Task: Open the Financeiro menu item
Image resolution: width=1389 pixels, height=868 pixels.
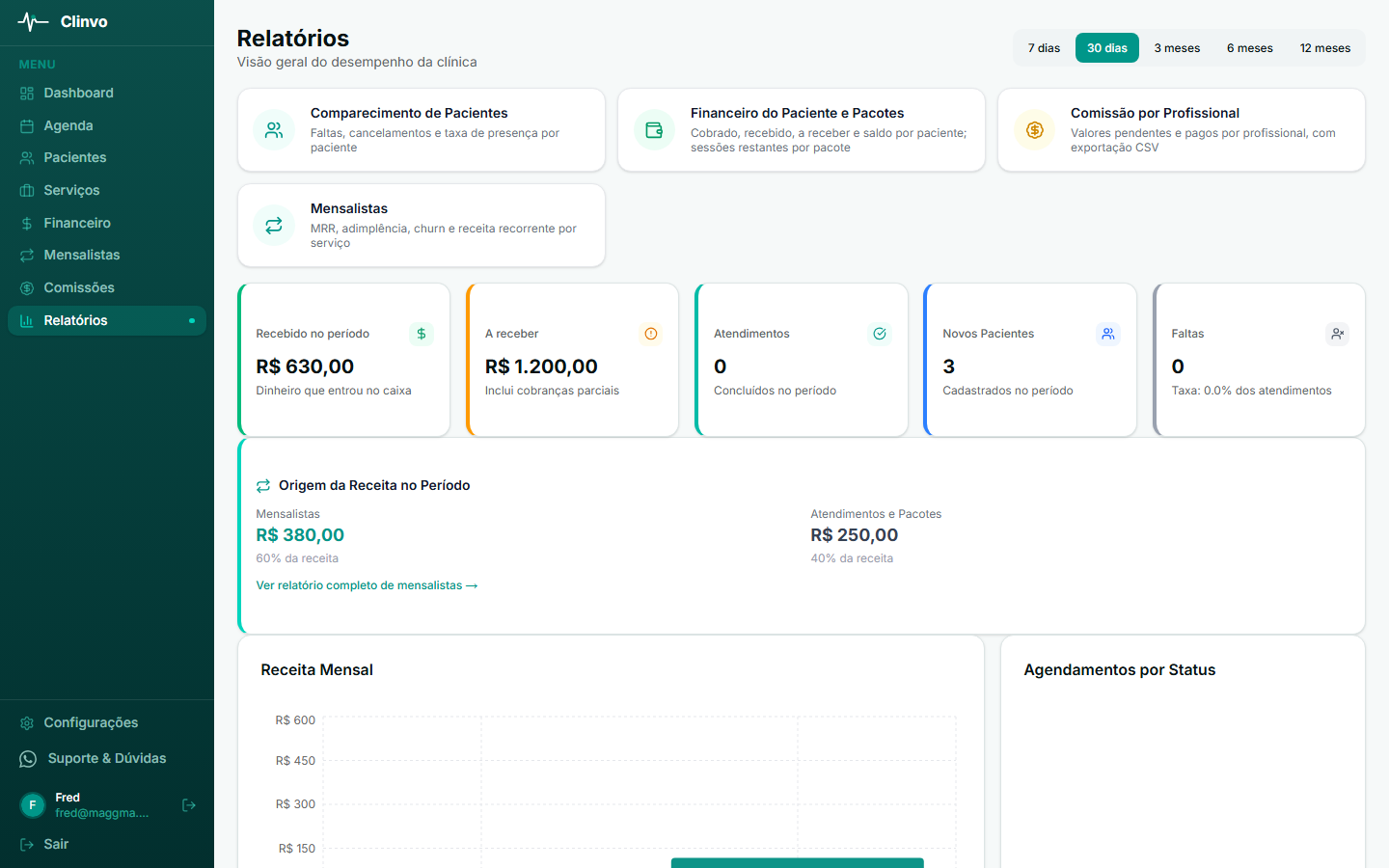Action: [x=107, y=224]
